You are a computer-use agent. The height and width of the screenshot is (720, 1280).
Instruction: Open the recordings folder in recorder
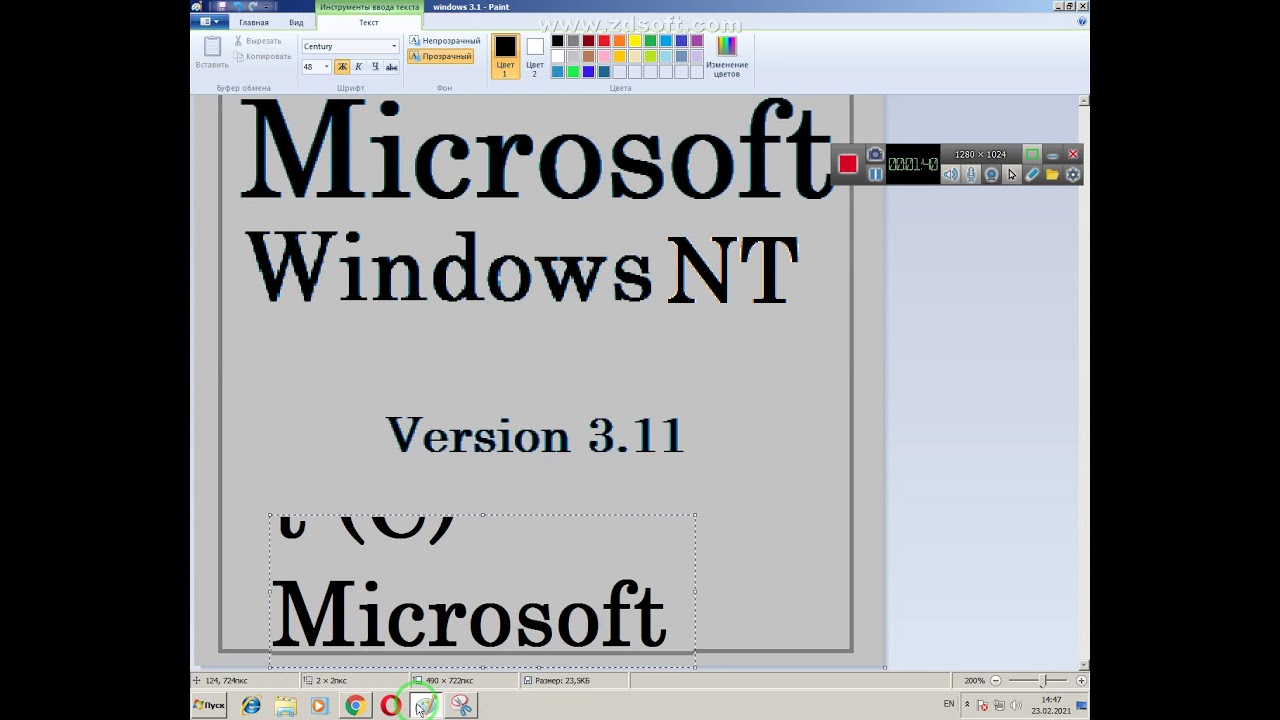pyautogui.click(x=1052, y=175)
